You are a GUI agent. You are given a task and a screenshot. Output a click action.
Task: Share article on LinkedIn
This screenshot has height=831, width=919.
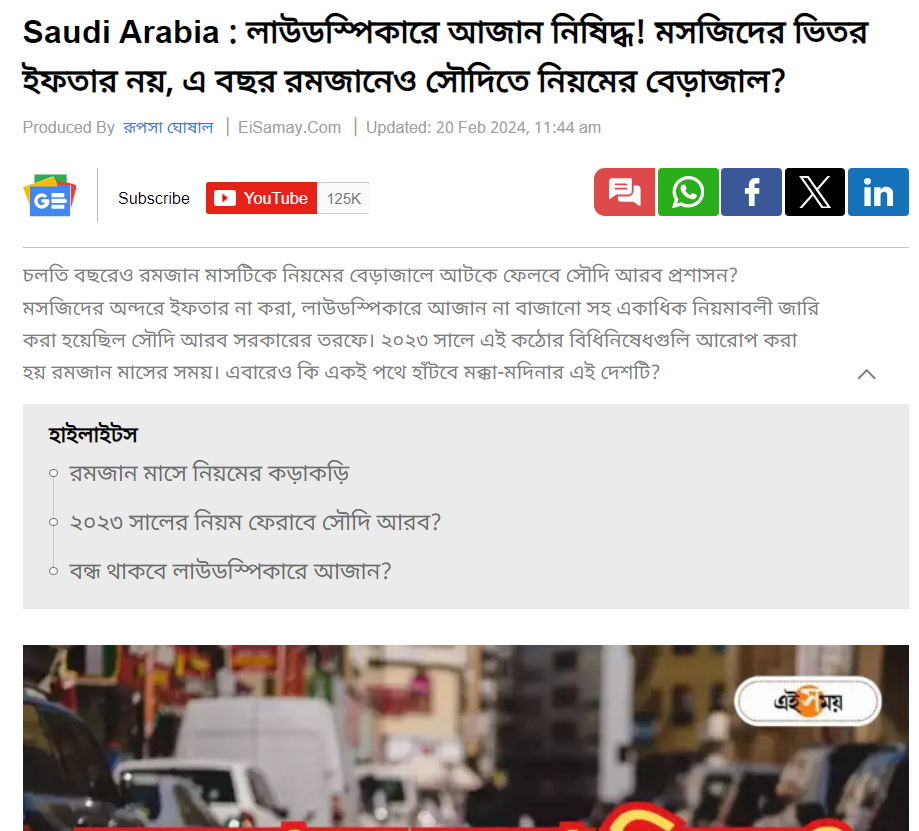pyautogui.click(x=879, y=192)
